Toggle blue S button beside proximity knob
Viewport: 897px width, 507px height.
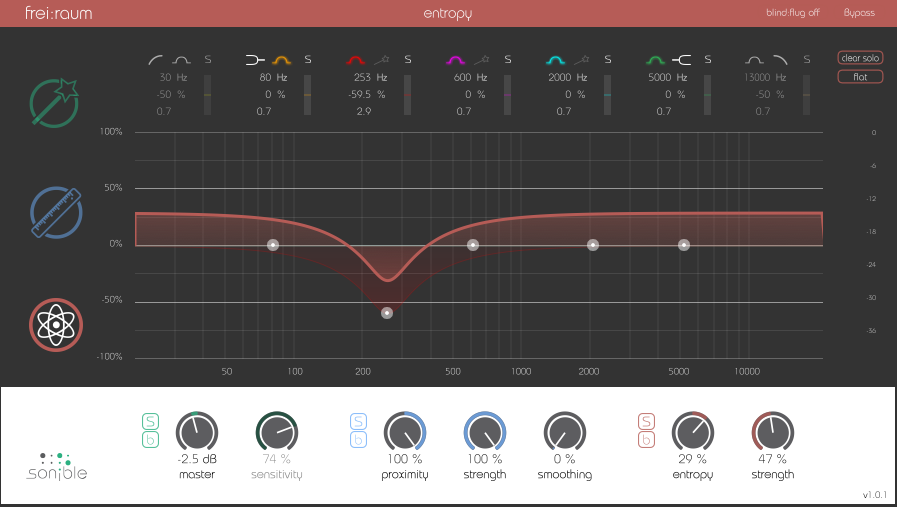click(359, 422)
